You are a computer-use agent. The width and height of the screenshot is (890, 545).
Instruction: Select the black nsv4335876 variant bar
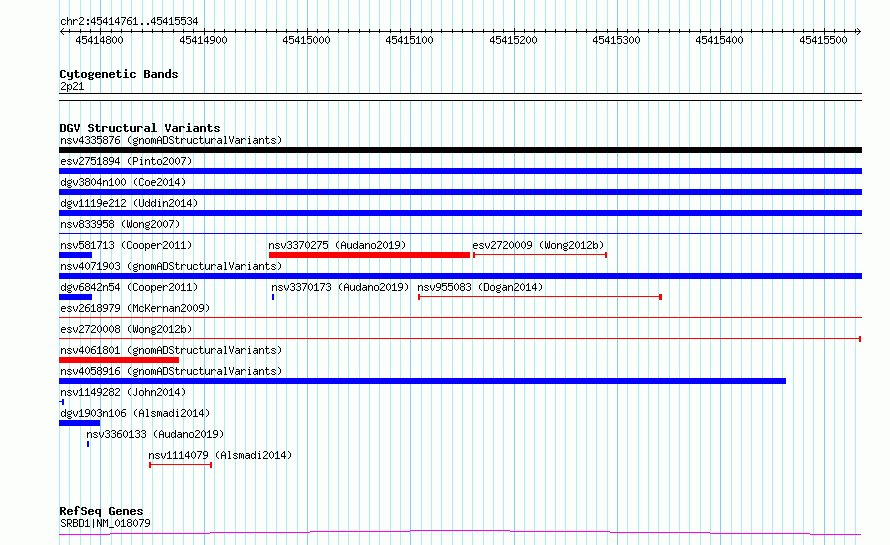[460, 150]
